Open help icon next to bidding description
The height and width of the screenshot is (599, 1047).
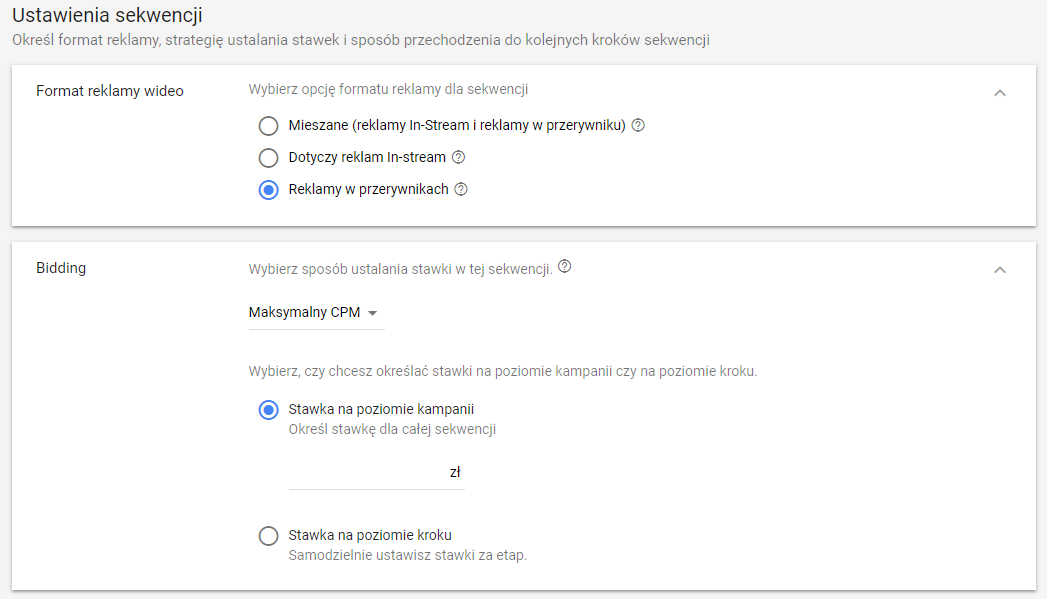[564, 266]
